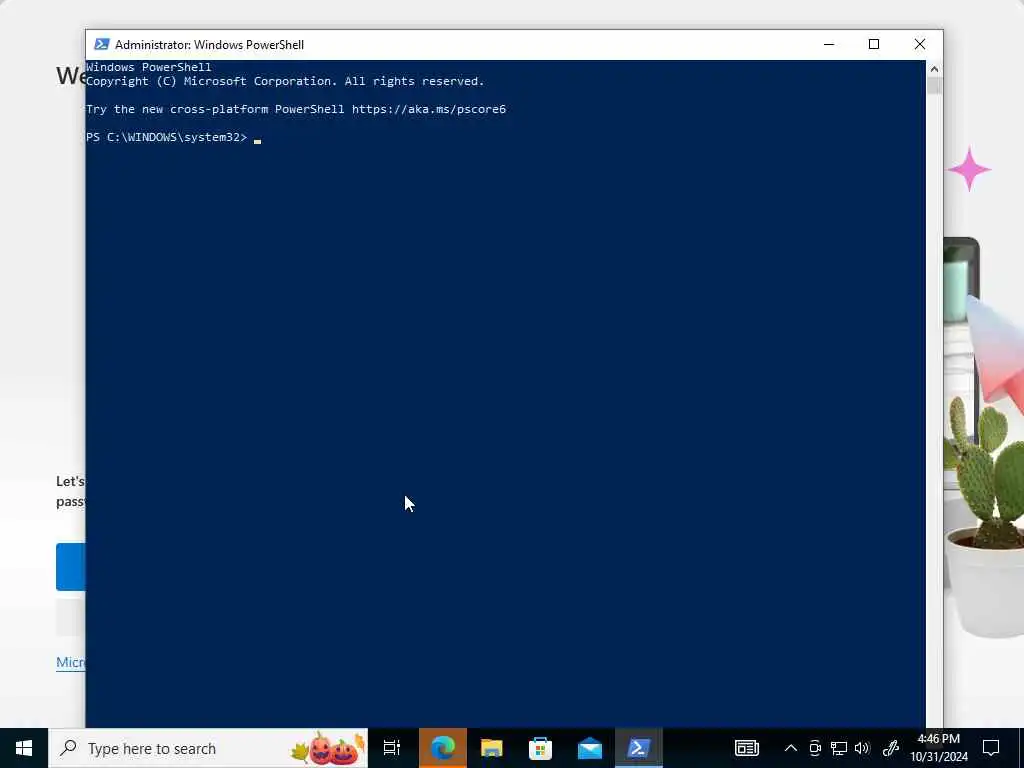Viewport: 1024px width, 768px height.
Task: Click the https://aka.ms/pscore6 text
Action: tap(429, 109)
